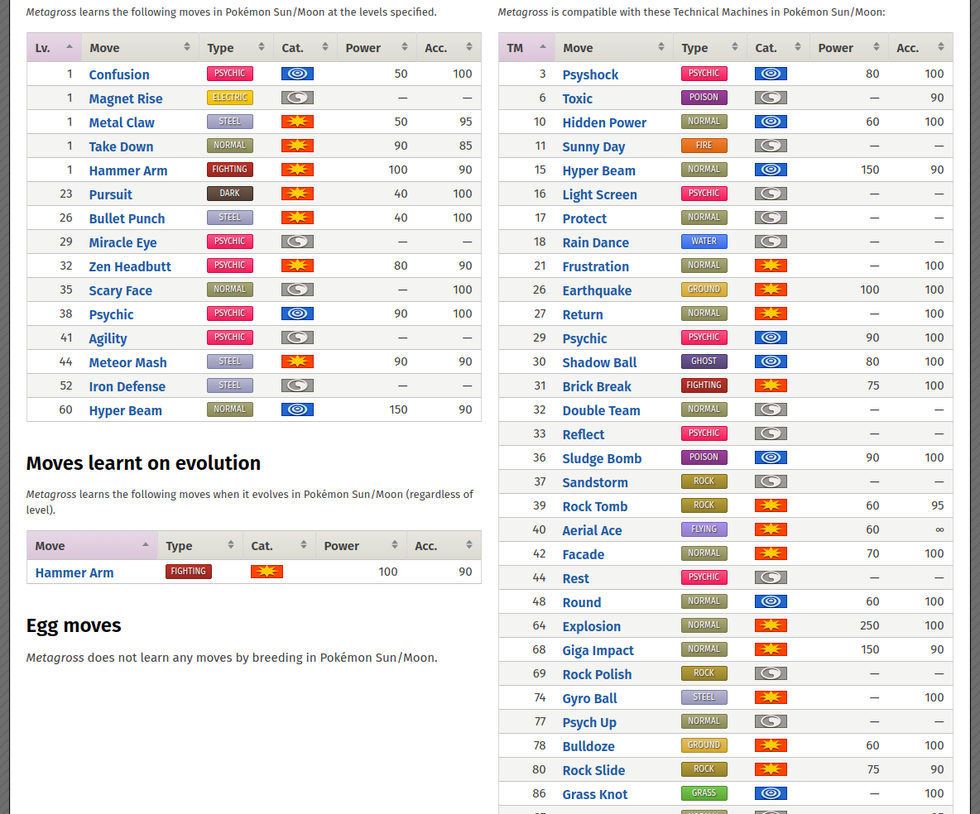Click the special category icon beside Confusion
Viewport: 980px width, 814px height.
pyautogui.click(x=297, y=74)
